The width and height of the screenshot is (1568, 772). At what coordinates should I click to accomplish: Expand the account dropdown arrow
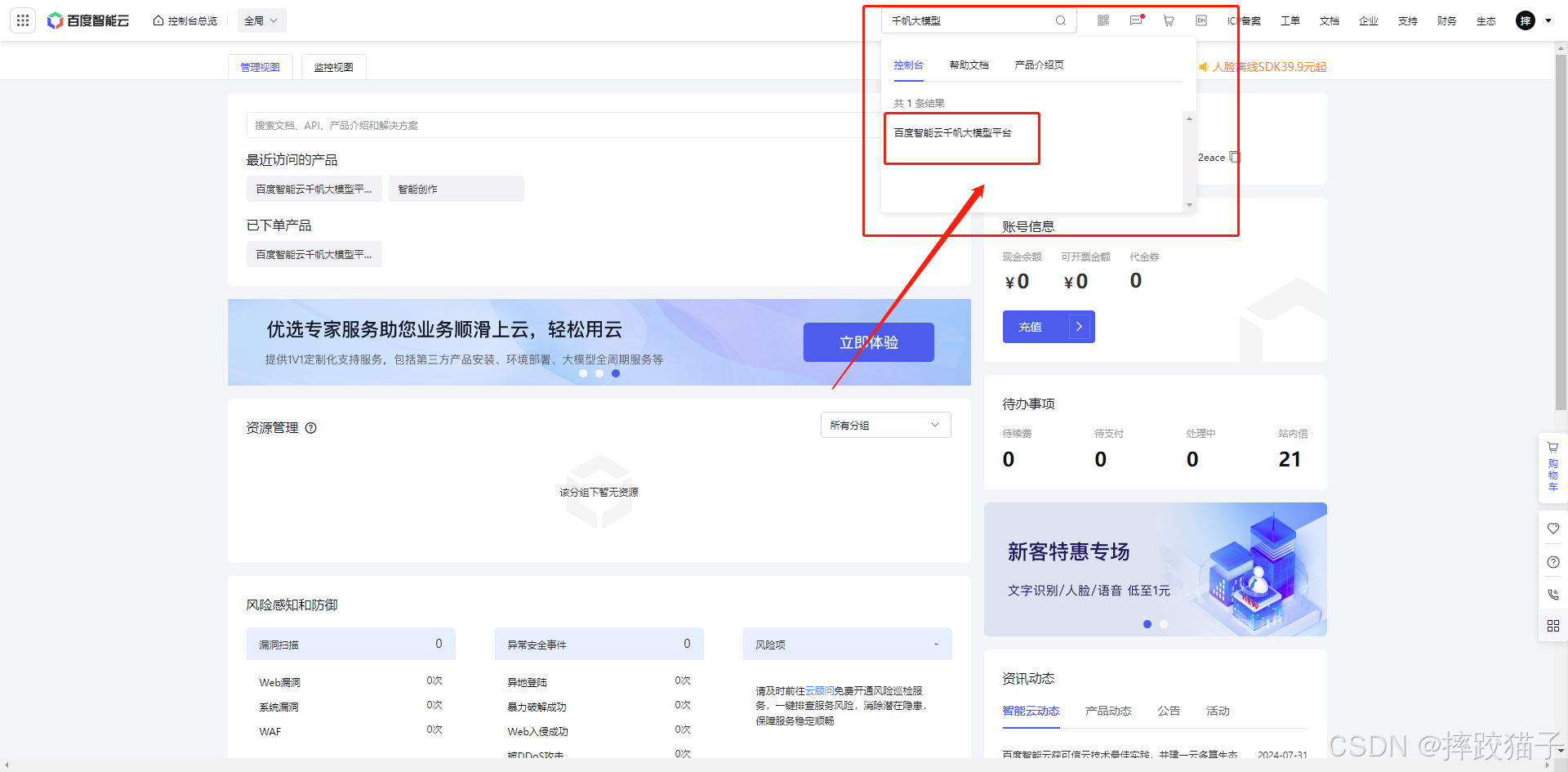click(1548, 20)
